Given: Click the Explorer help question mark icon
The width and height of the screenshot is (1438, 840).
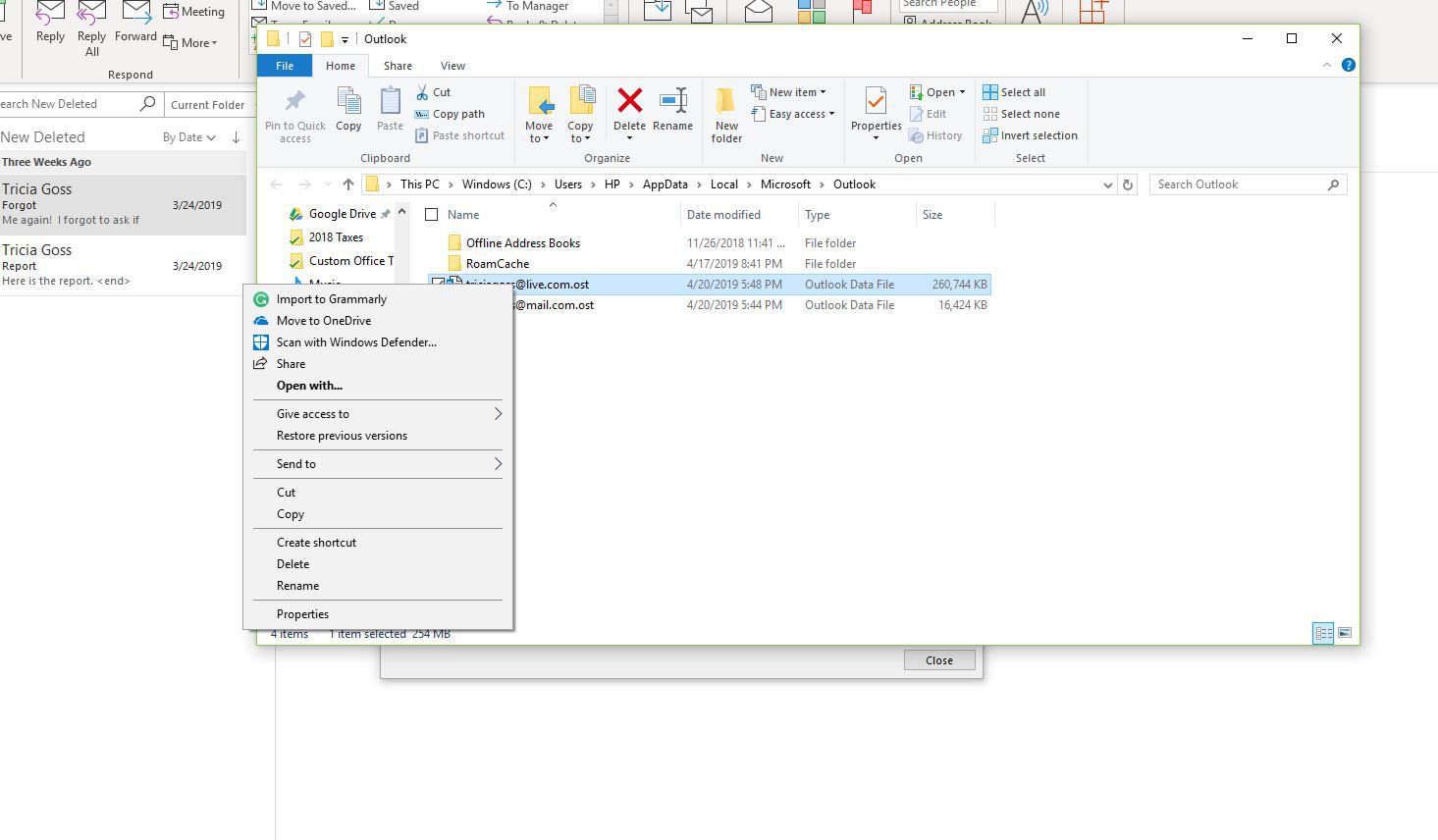Looking at the screenshot, I should click(x=1349, y=65).
